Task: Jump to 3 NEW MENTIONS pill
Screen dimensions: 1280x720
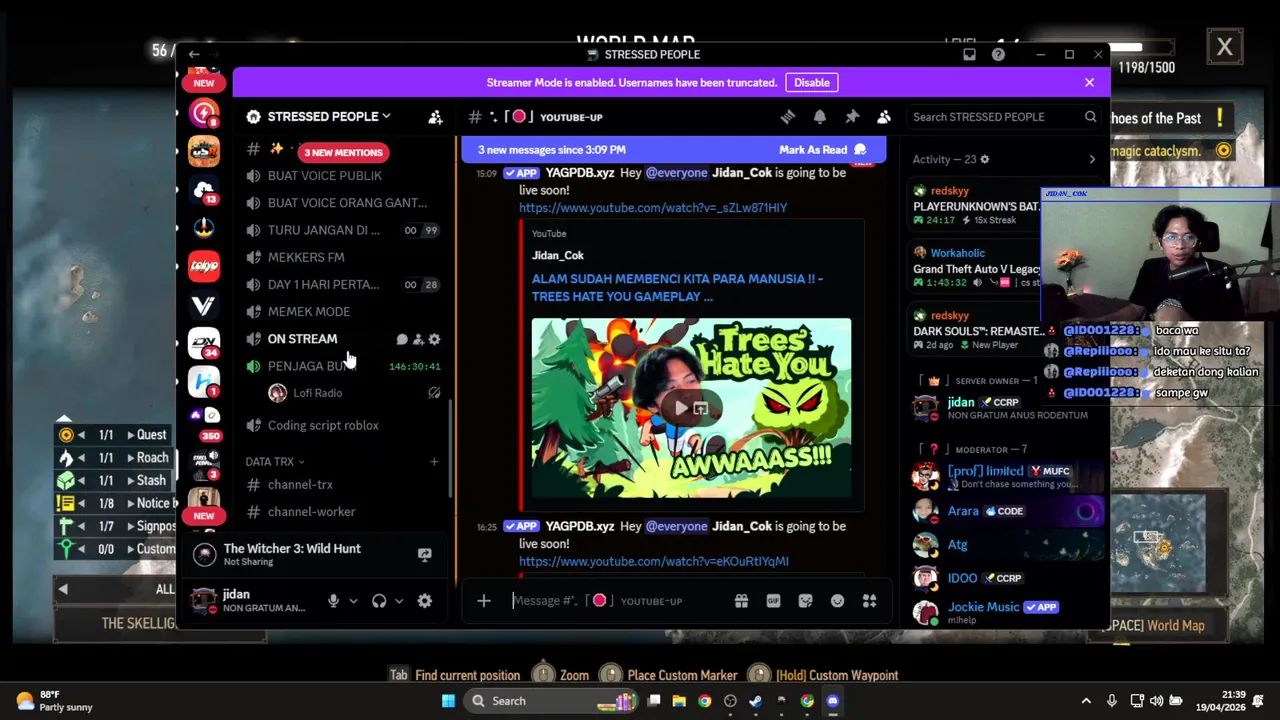Action: tap(343, 152)
